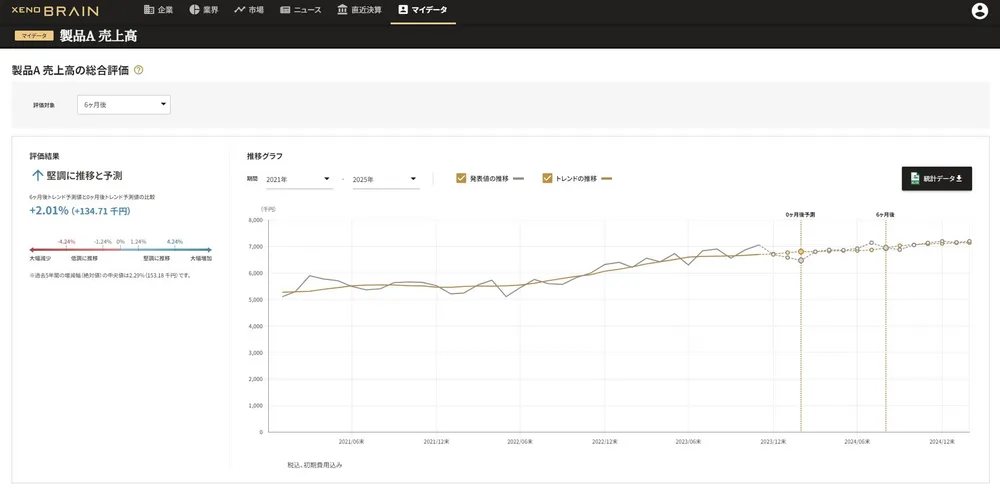Go to the 業界 (industry) section
Viewport: 1000px width, 494px height.
[203, 10]
